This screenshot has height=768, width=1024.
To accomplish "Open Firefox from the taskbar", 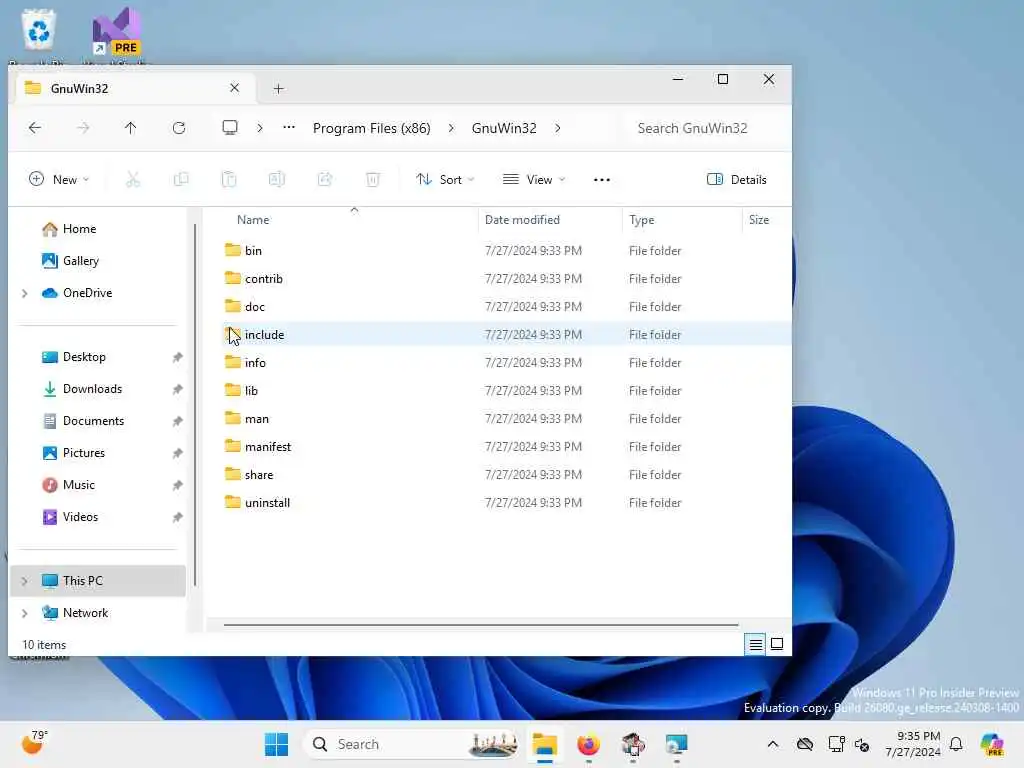I will [588, 744].
